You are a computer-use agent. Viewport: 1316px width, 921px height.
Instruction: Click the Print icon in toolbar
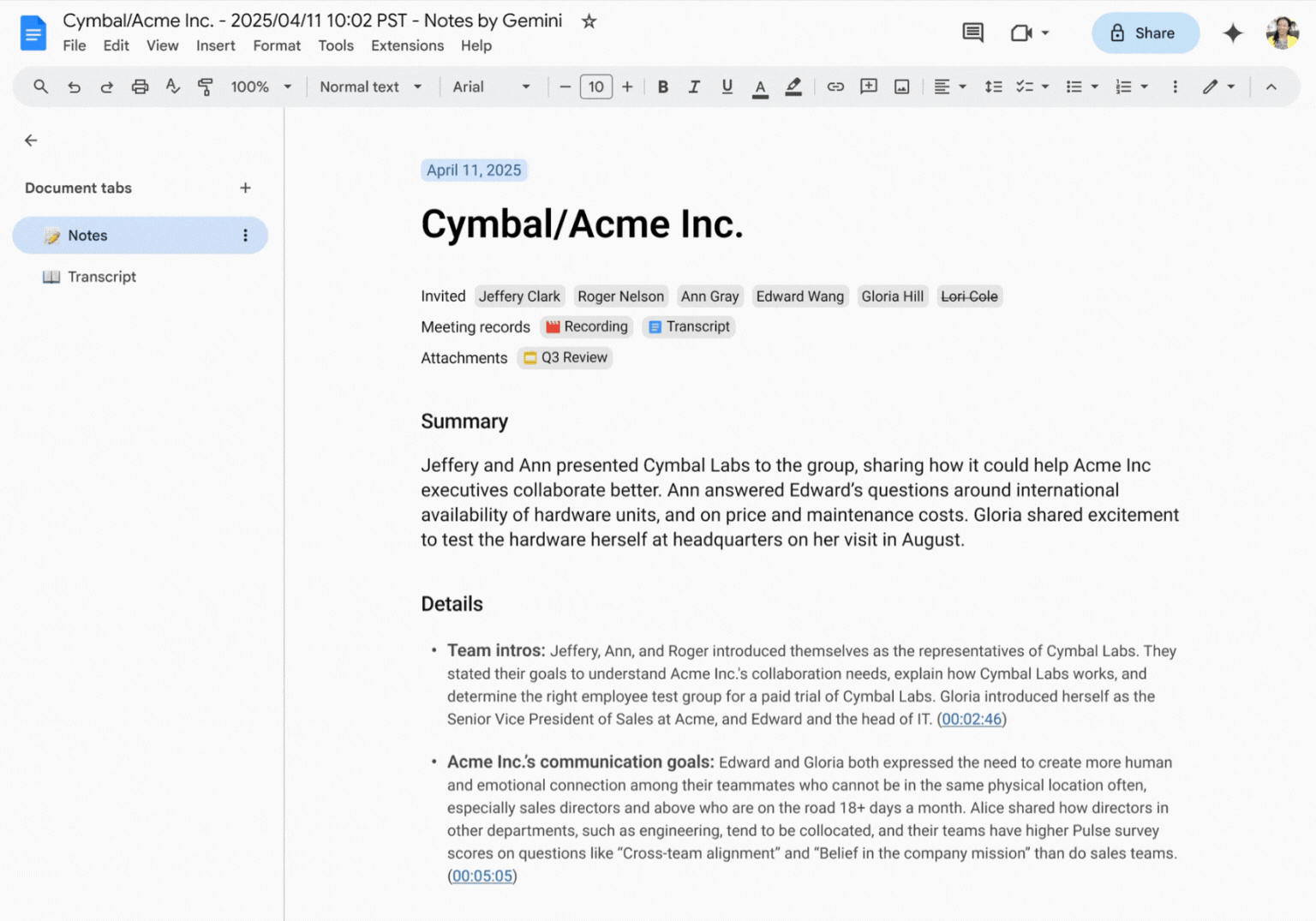tap(140, 87)
